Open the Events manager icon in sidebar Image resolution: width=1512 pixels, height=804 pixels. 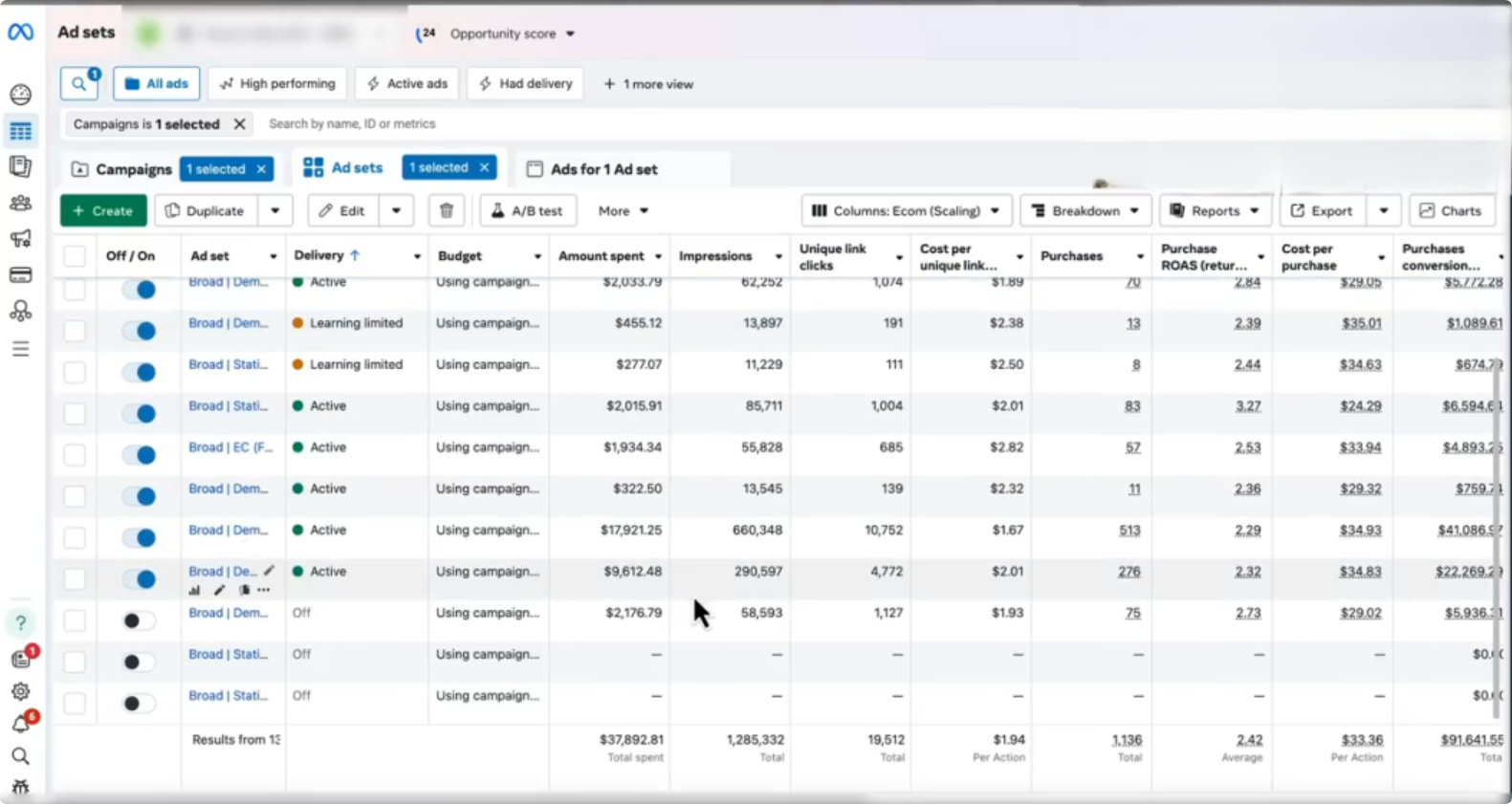pos(20,311)
